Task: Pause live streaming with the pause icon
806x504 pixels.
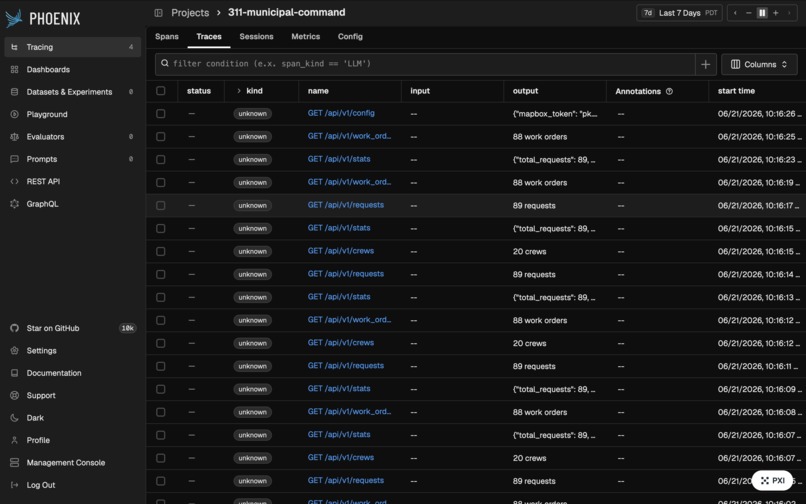Action: click(762, 13)
